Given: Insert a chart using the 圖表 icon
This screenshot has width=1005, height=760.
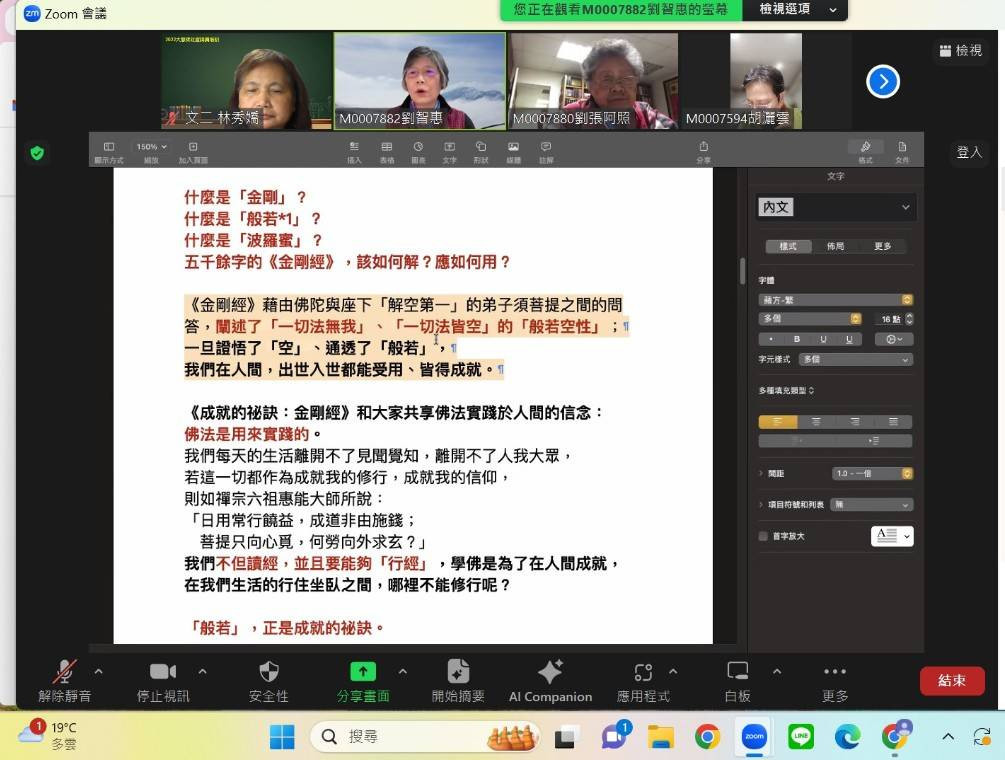Looking at the screenshot, I should [419, 147].
